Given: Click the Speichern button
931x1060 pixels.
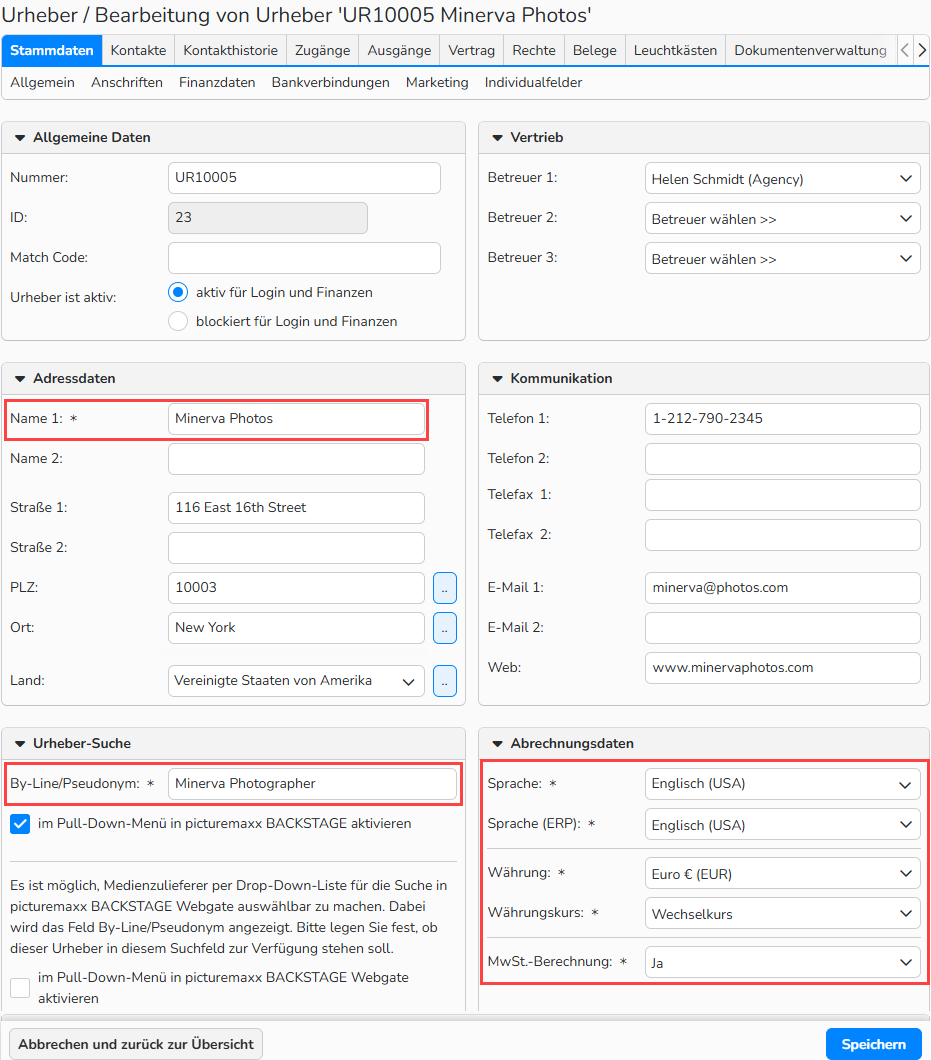Looking at the screenshot, I should [x=874, y=1044].
